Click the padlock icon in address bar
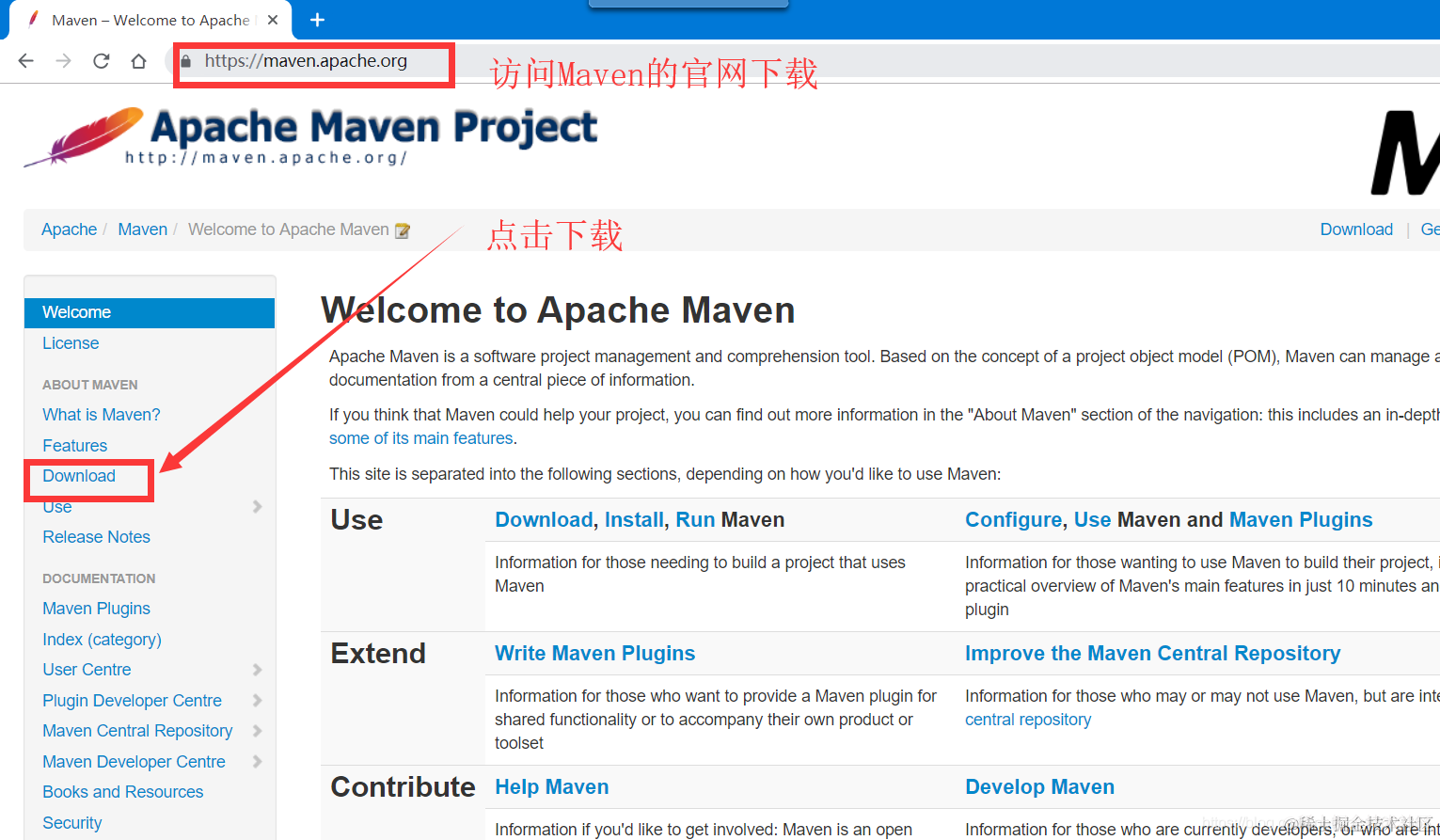1440x840 pixels. pos(186,61)
